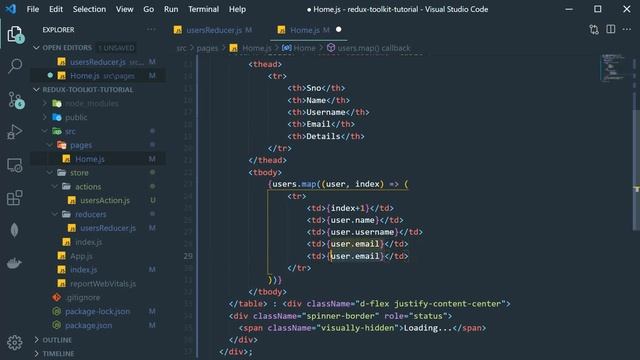Place cursor on line number 29

(x=188, y=256)
